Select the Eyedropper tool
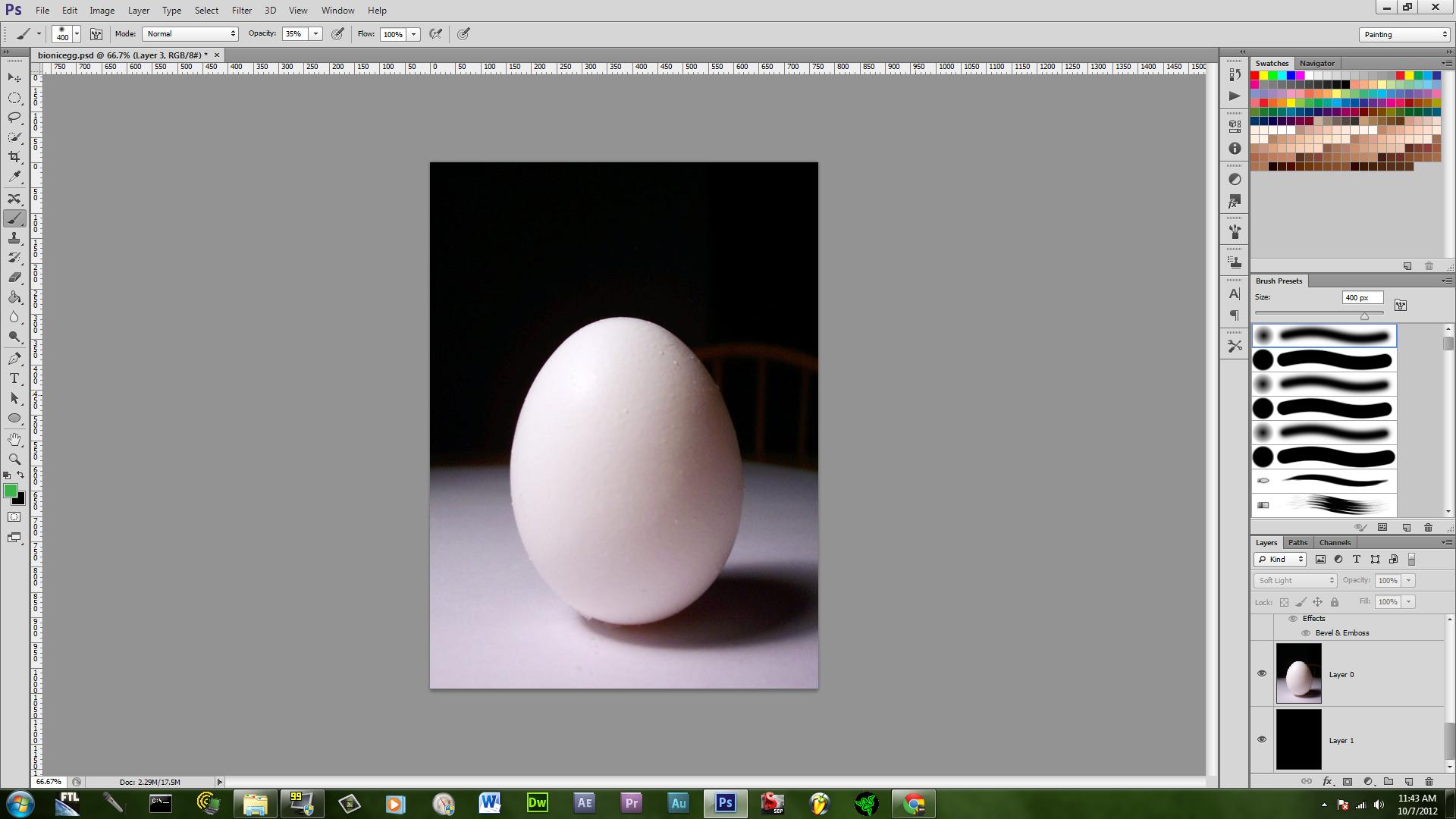The image size is (1456, 819). click(14, 177)
